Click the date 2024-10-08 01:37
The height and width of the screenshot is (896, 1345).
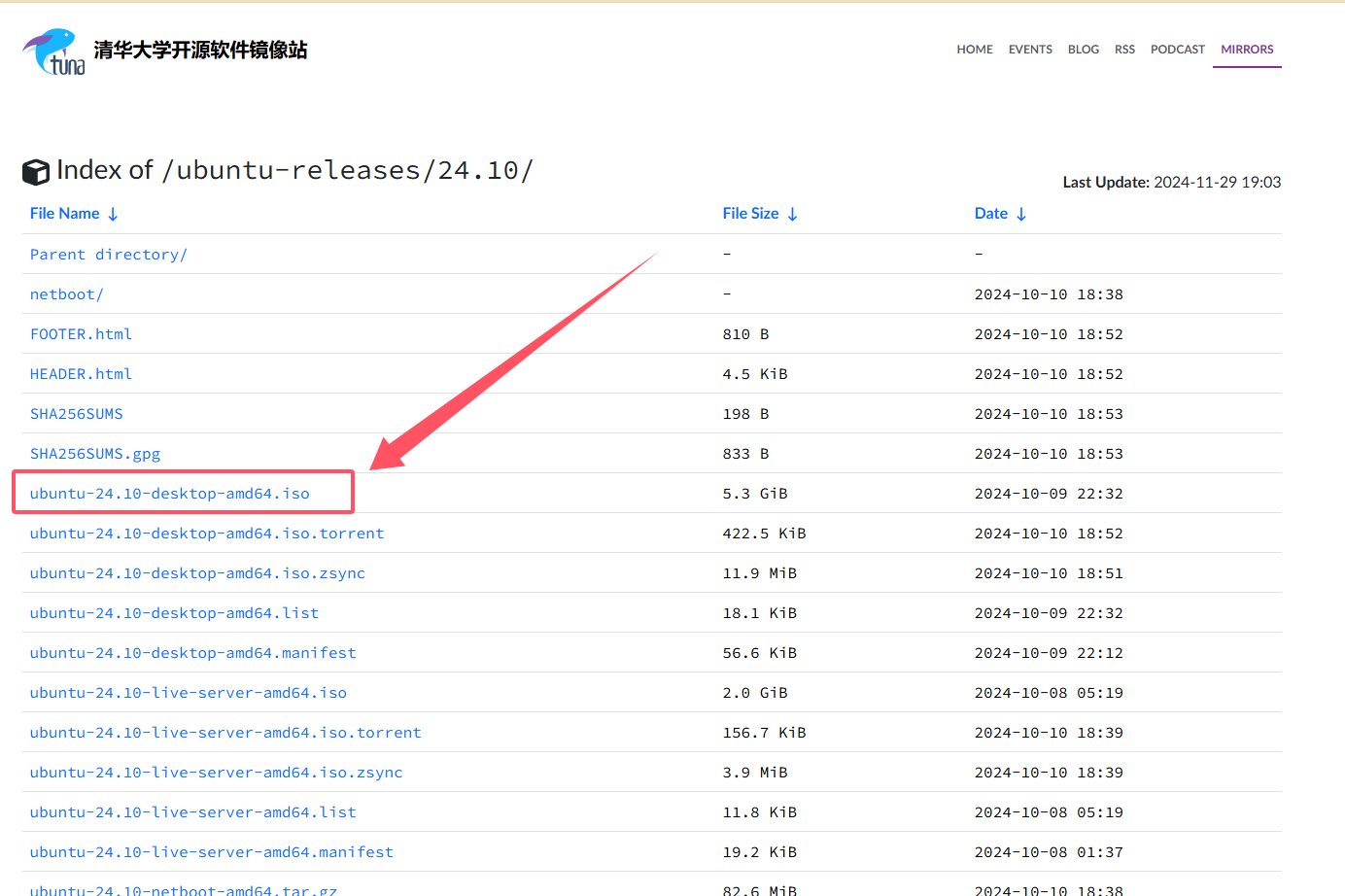click(x=1049, y=852)
